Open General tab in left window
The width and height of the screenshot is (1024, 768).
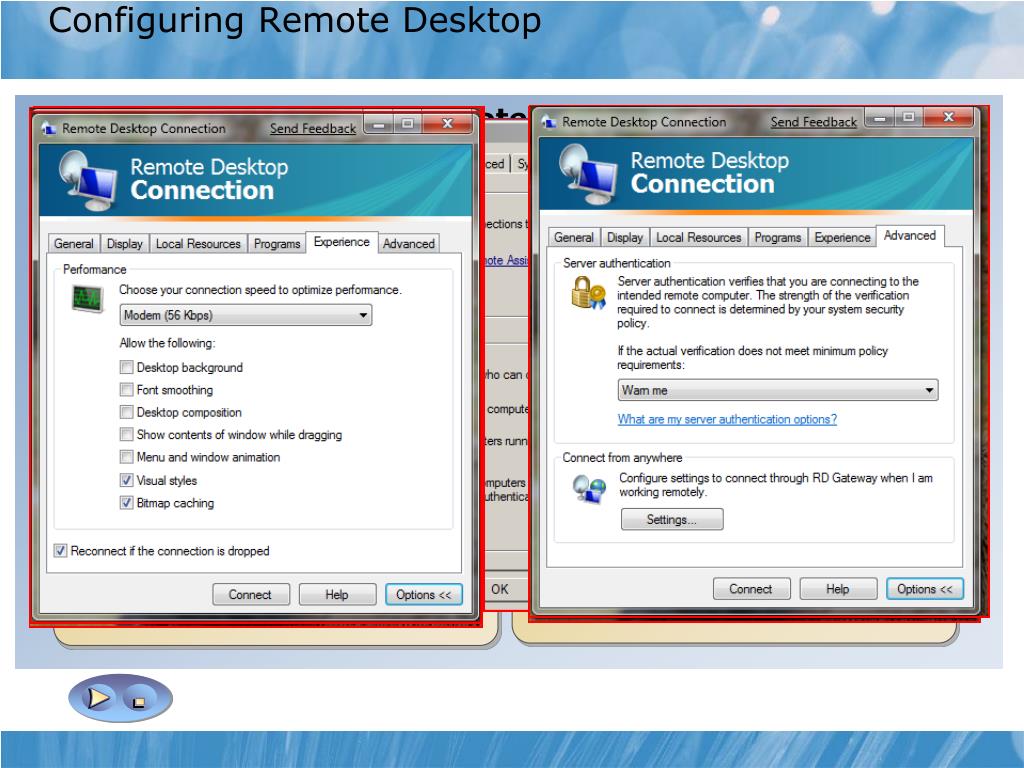tap(74, 244)
